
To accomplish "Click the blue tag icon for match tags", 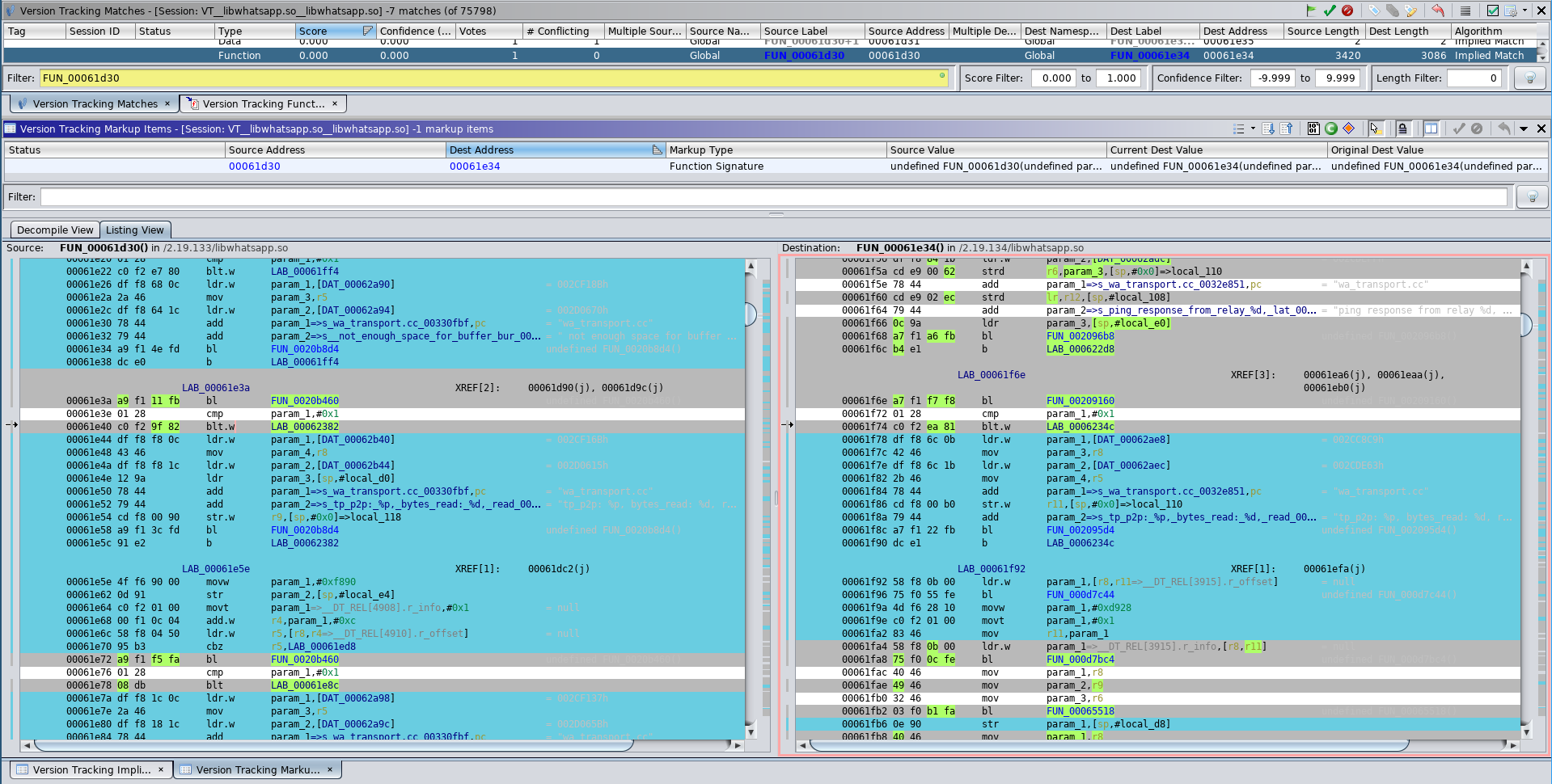I will [1374, 11].
